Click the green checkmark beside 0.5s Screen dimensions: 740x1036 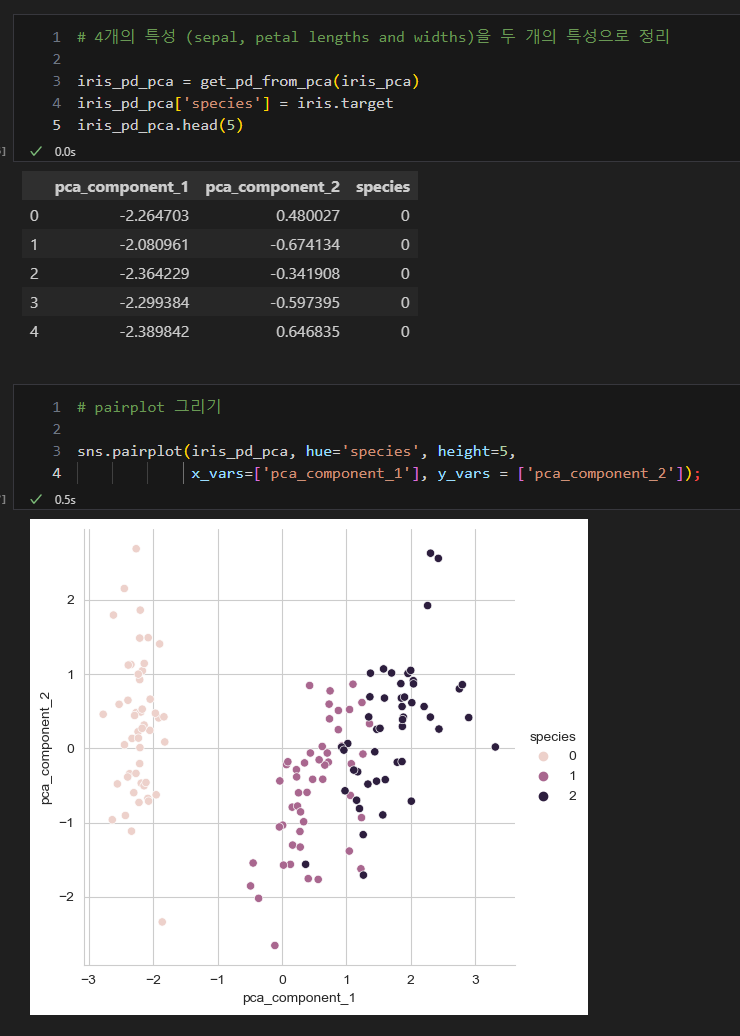click(36, 500)
